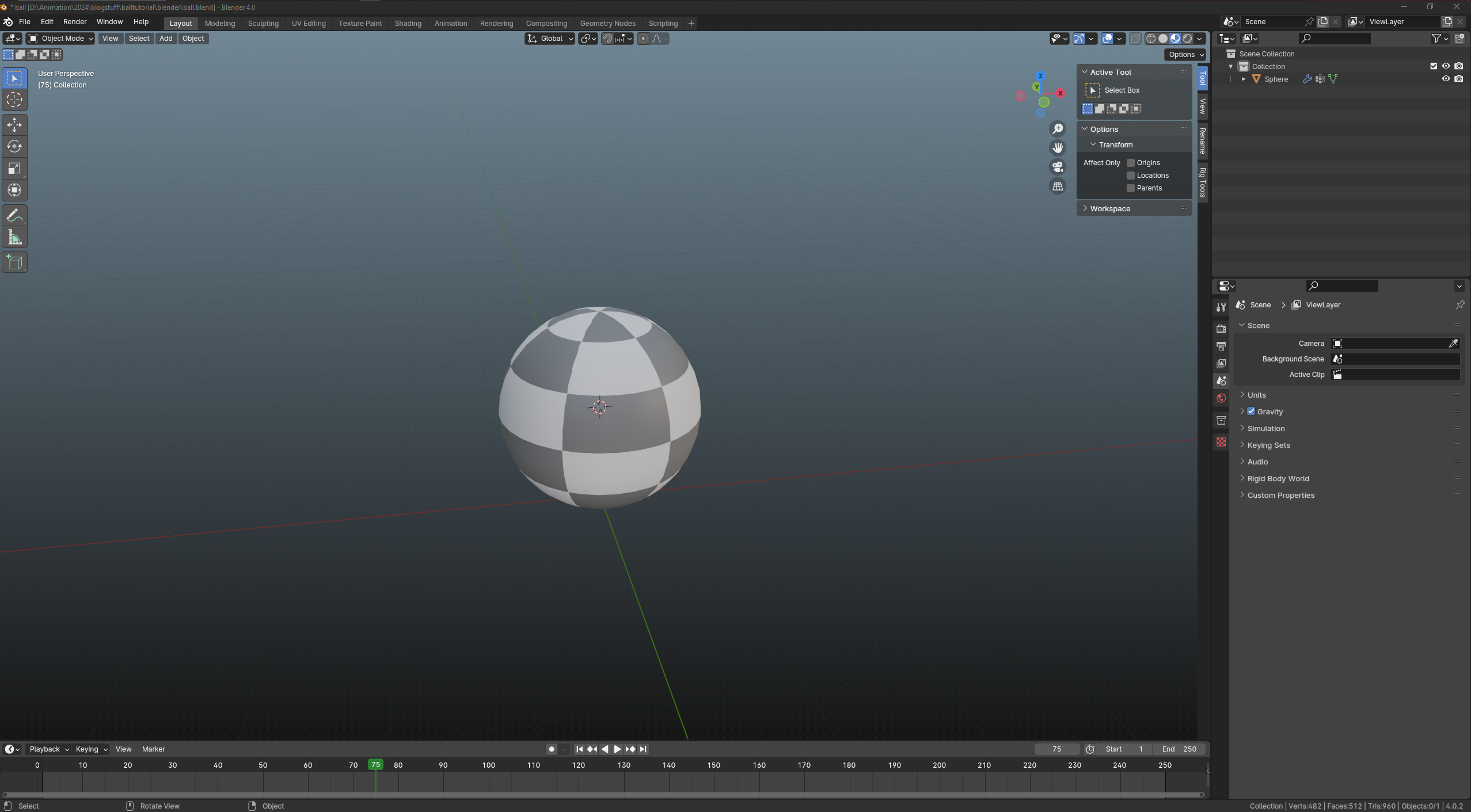The height and width of the screenshot is (812, 1471).
Task: Hide the Sphere using its eye toggle
Action: pos(1446,79)
